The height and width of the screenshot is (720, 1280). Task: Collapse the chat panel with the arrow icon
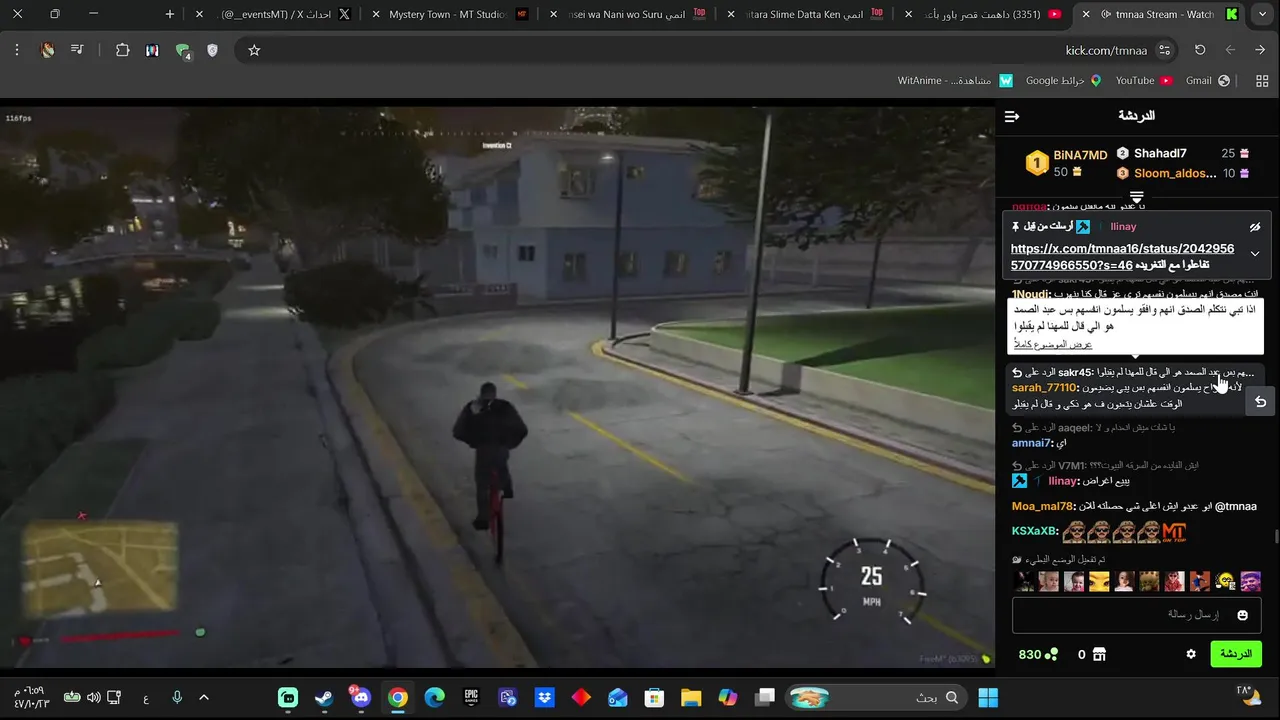point(1012,117)
